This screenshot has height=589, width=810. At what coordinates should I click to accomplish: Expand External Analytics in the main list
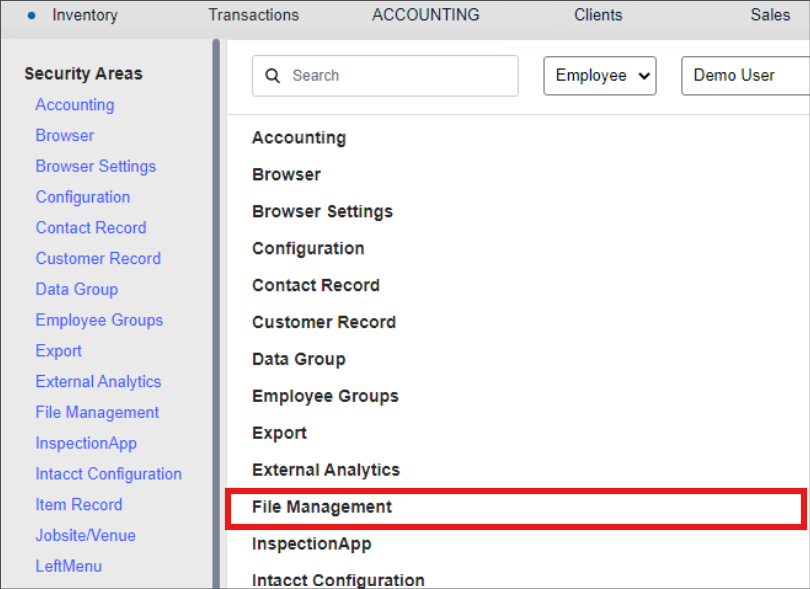326,470
